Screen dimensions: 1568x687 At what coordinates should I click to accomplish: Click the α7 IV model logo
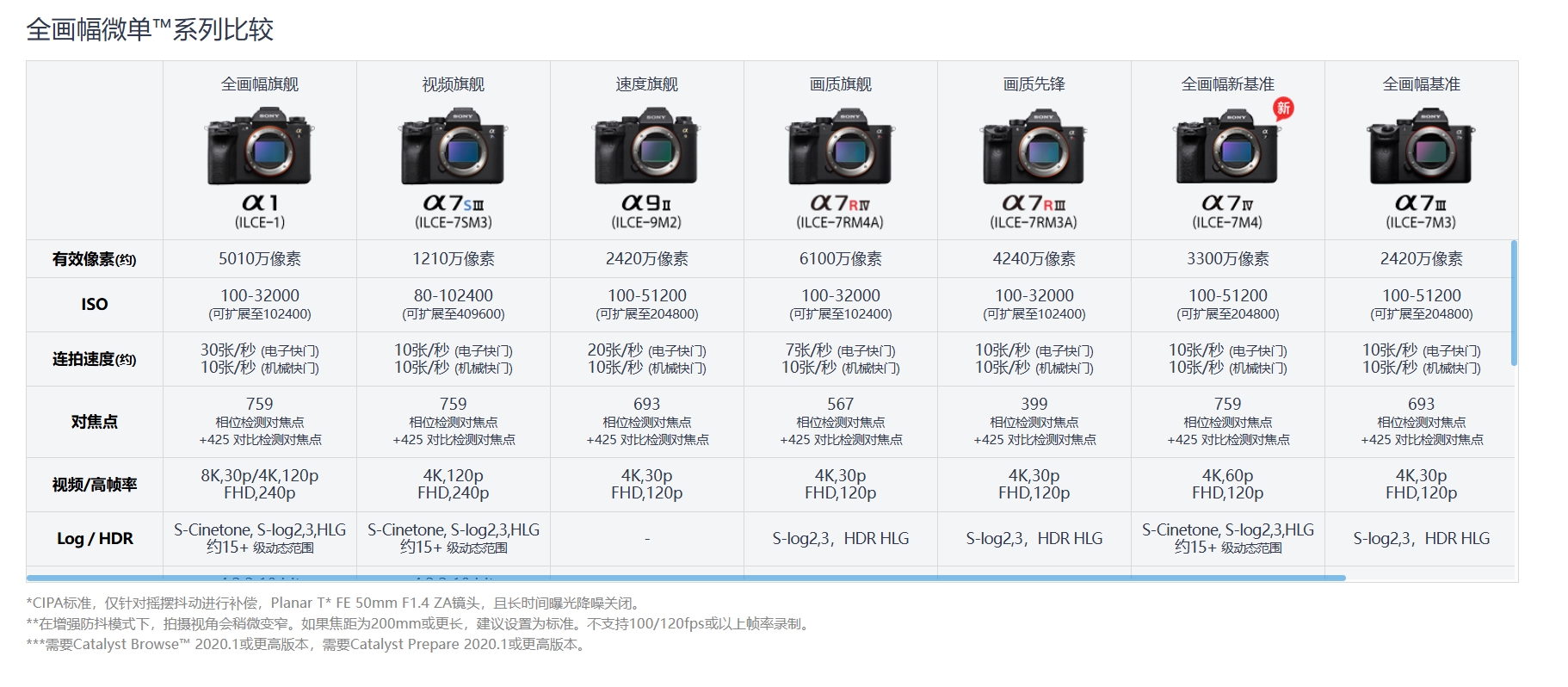[1227, 203]
